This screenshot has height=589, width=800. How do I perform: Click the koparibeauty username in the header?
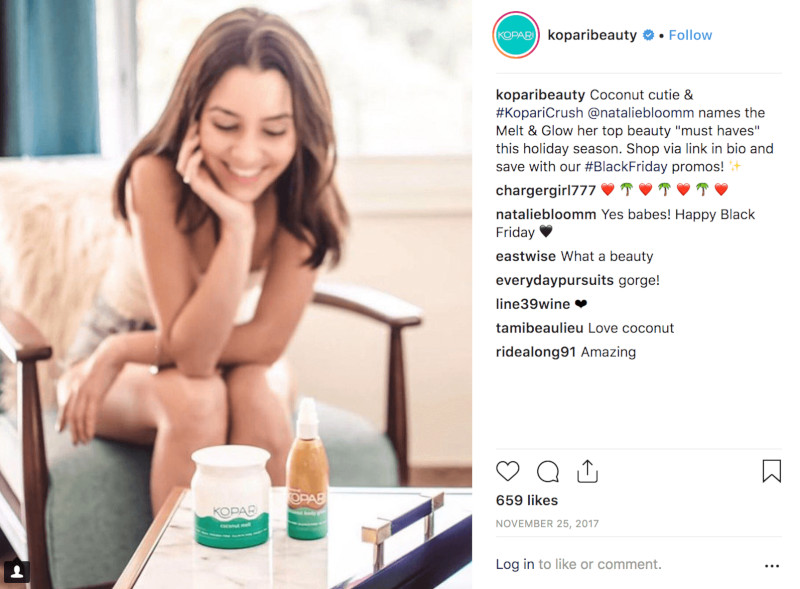pyautogui.click(x=592, y=35)
